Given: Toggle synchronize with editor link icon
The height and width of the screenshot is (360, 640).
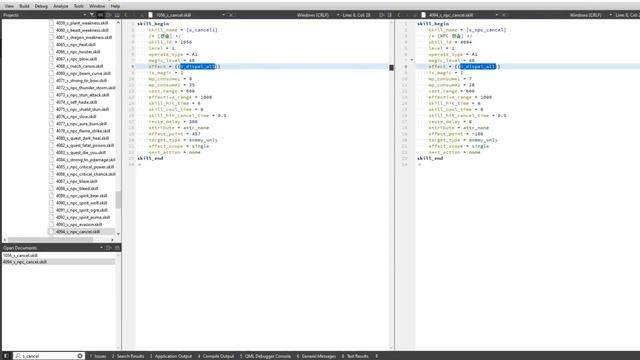Looking at the screenshot, I should coord(100,15).
